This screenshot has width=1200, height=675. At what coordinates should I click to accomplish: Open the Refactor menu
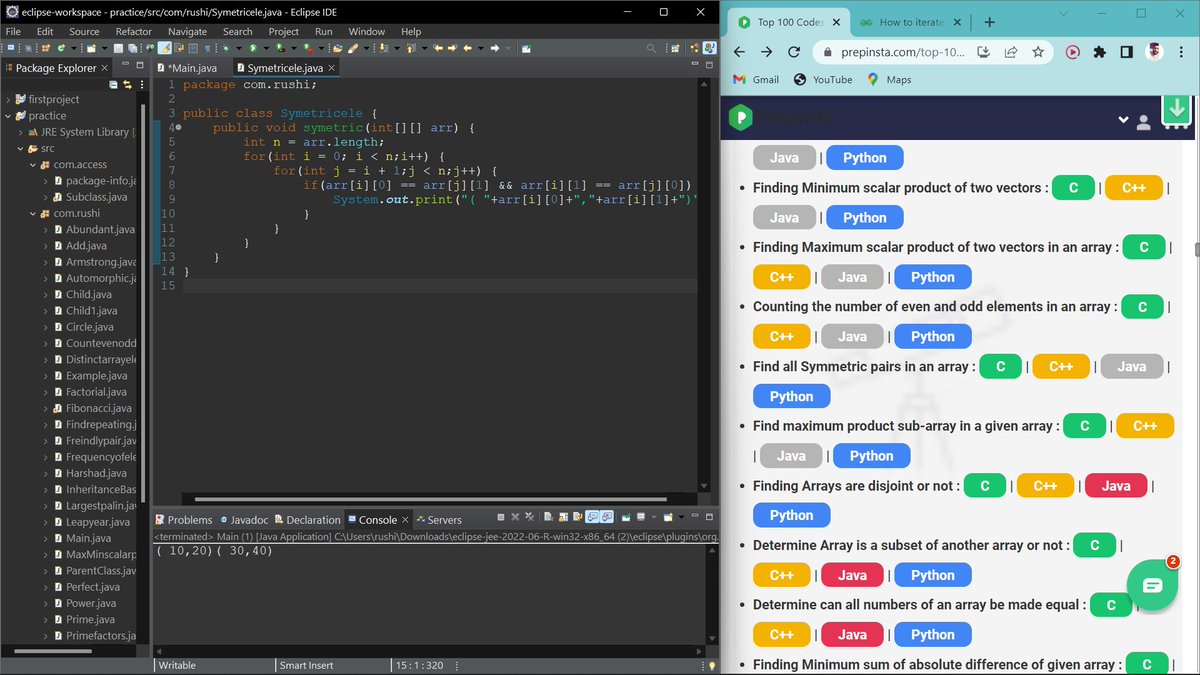click(x=133, y=31)
